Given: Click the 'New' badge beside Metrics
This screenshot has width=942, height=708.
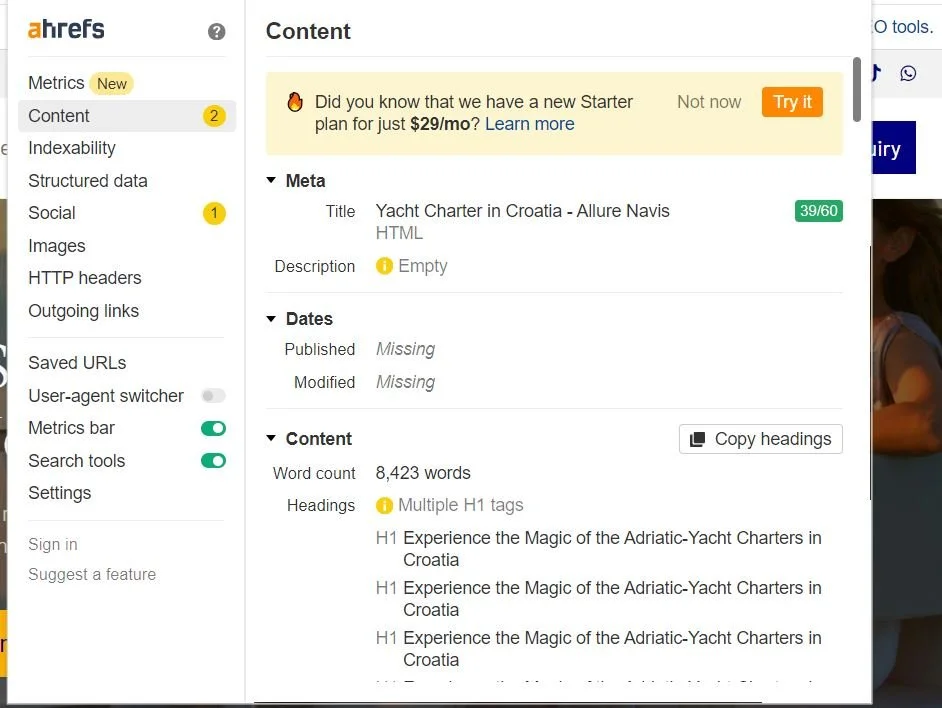Looking at the screenshot, I should tap(112, 84).
